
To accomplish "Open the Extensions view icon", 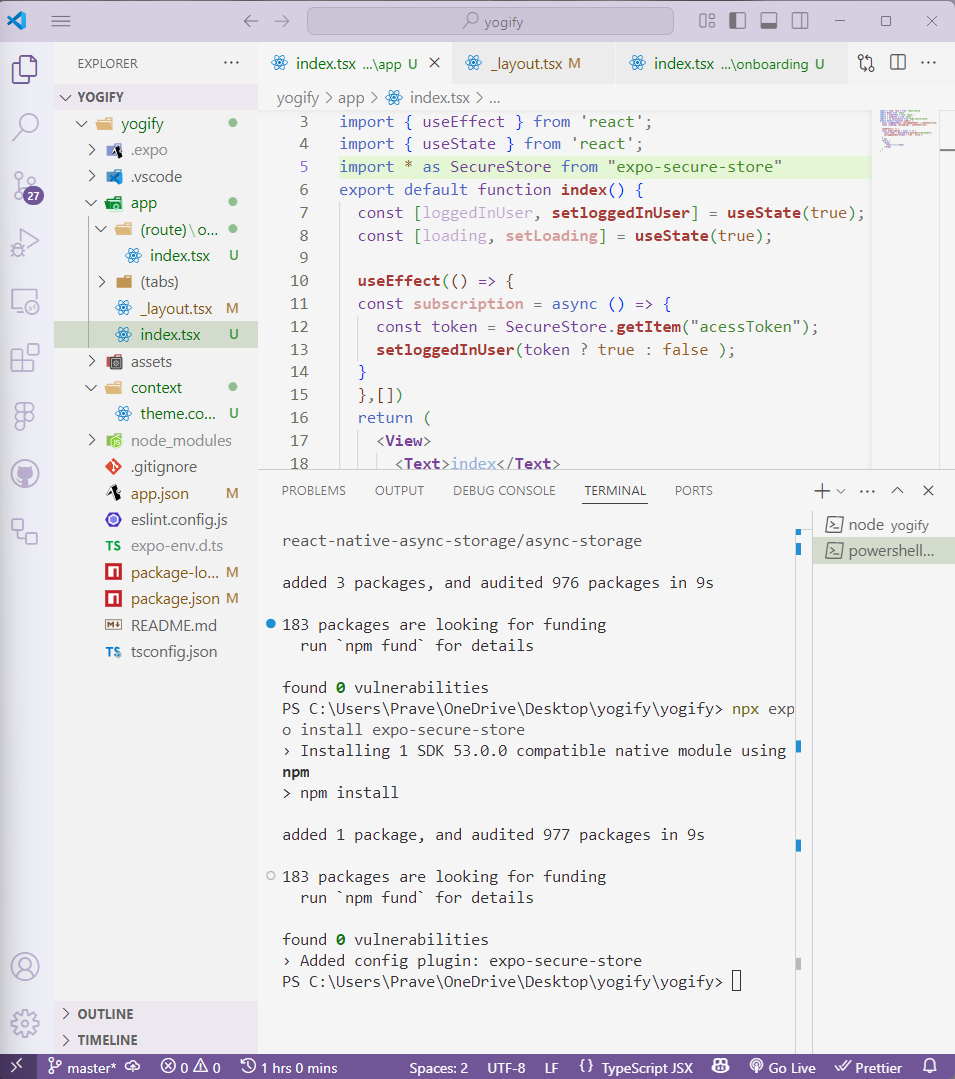I will pos(25,358).
